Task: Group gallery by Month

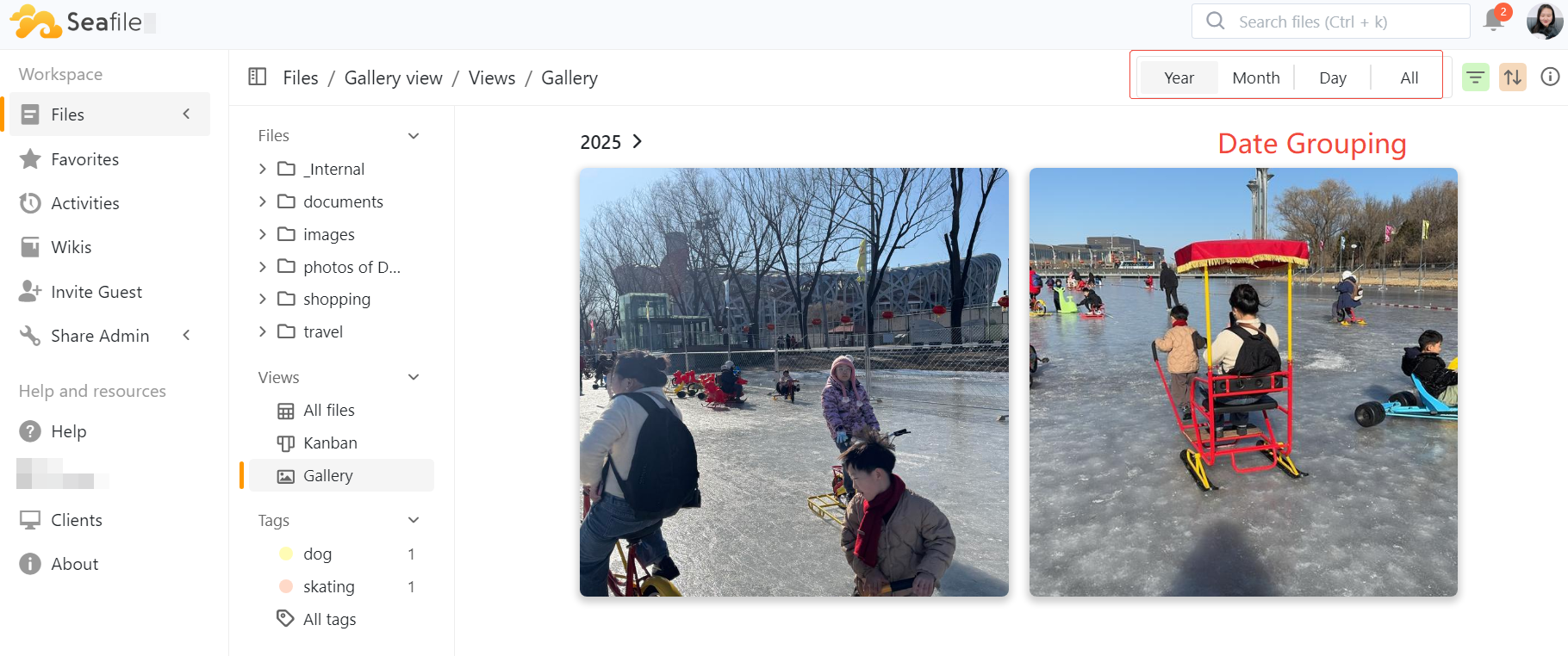Action: 1255,77
